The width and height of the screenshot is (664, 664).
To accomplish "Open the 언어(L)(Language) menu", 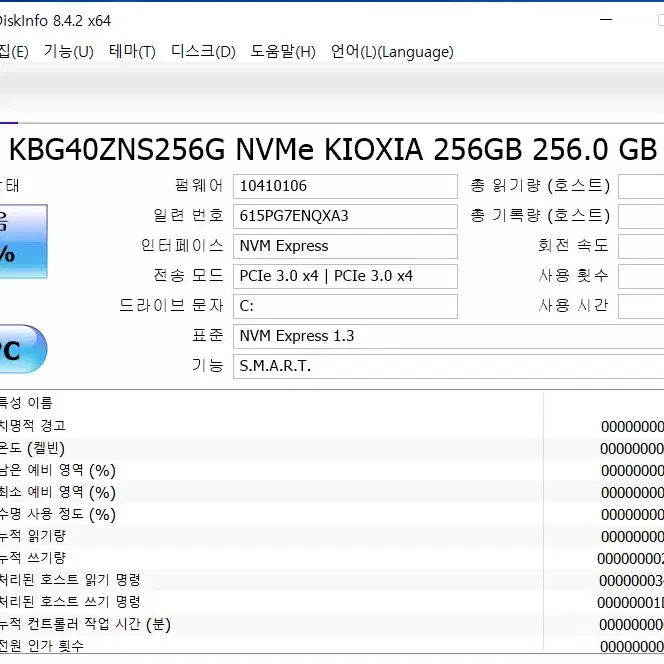I will [x=392, y=52].
